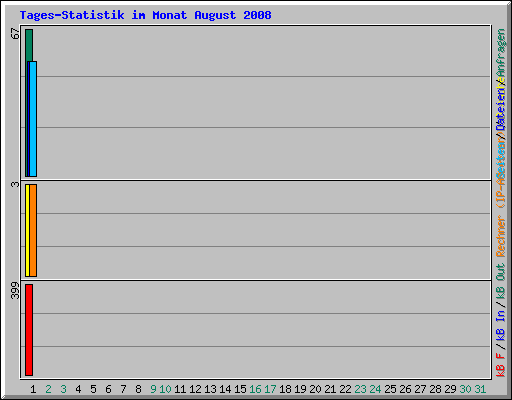Viewport: 512px width, 400px height.
Task: Click day label '6' on the x-axis
Action: tap(108, 389)
